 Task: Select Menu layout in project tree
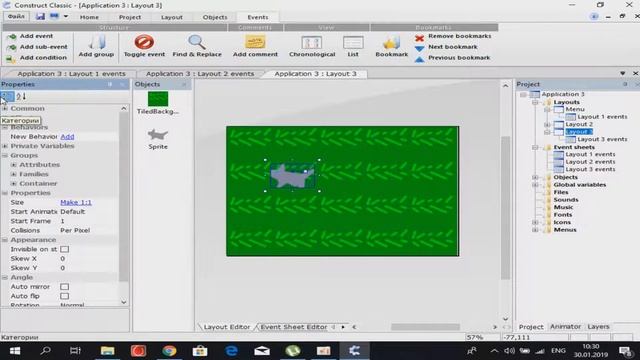click(x=575, y=109)
